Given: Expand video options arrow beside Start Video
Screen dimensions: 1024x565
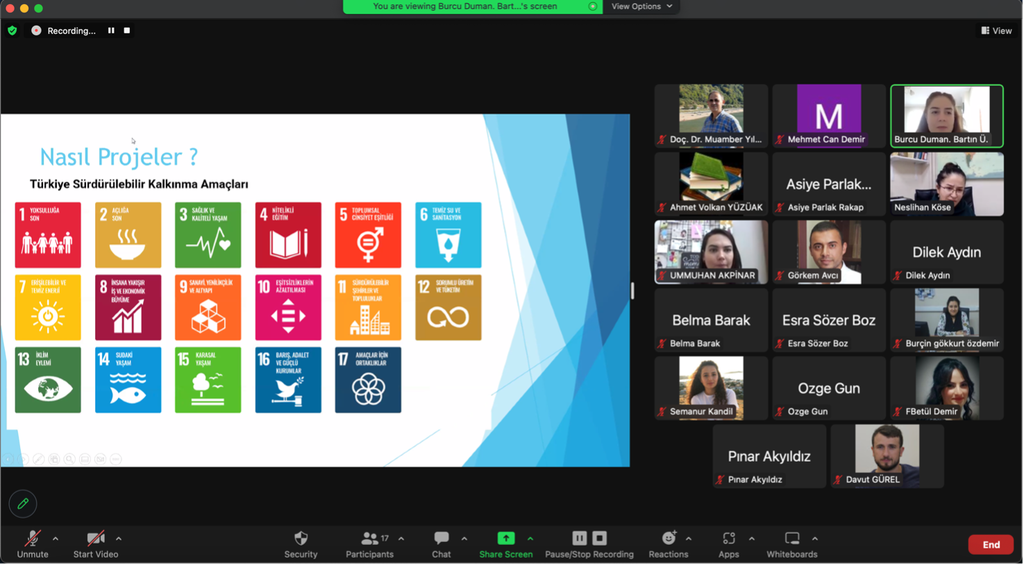Looking at the screenshot, I should point(119,538).
